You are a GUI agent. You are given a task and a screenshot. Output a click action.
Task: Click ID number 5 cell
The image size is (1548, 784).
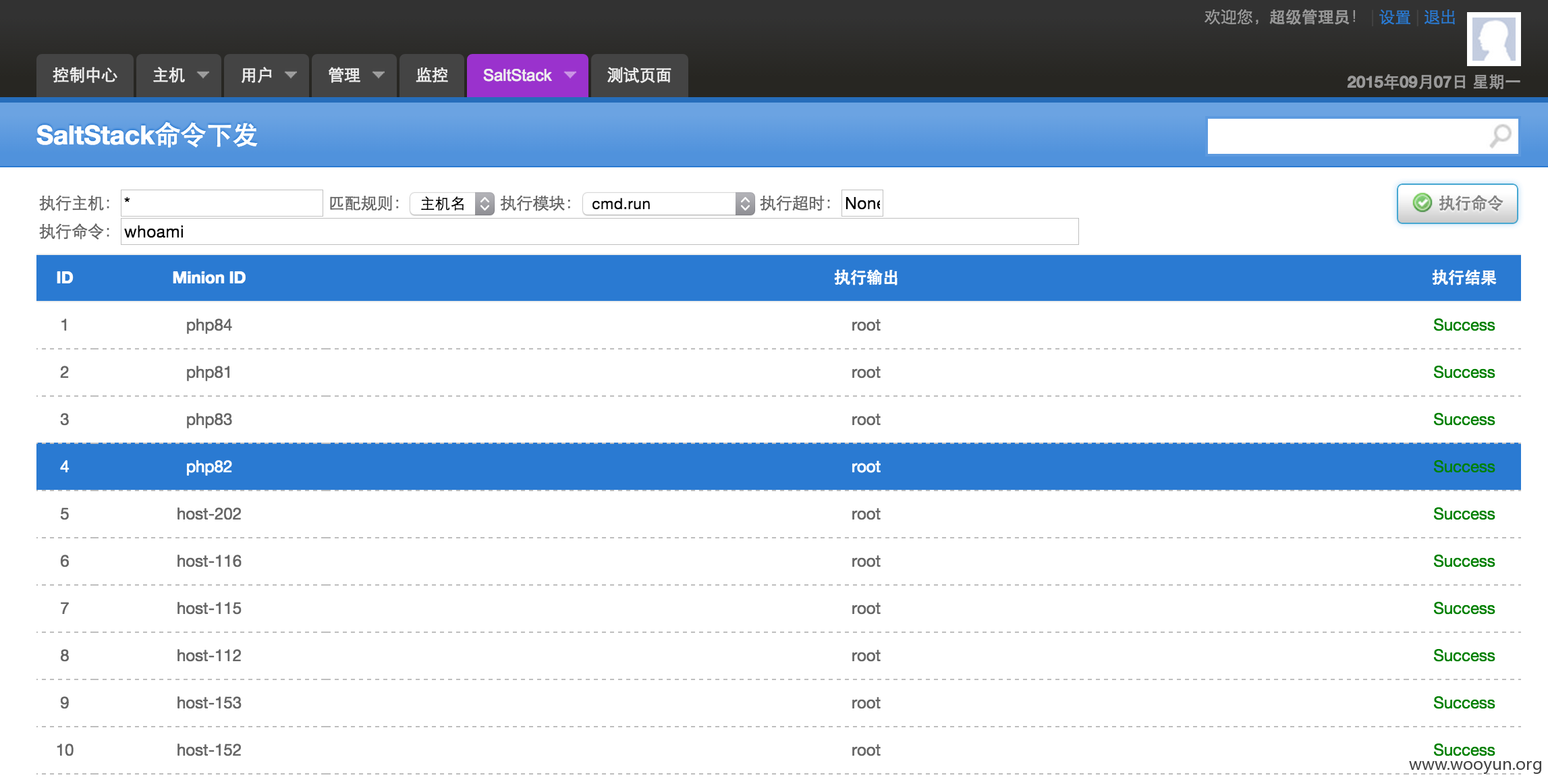click(64, 514)
